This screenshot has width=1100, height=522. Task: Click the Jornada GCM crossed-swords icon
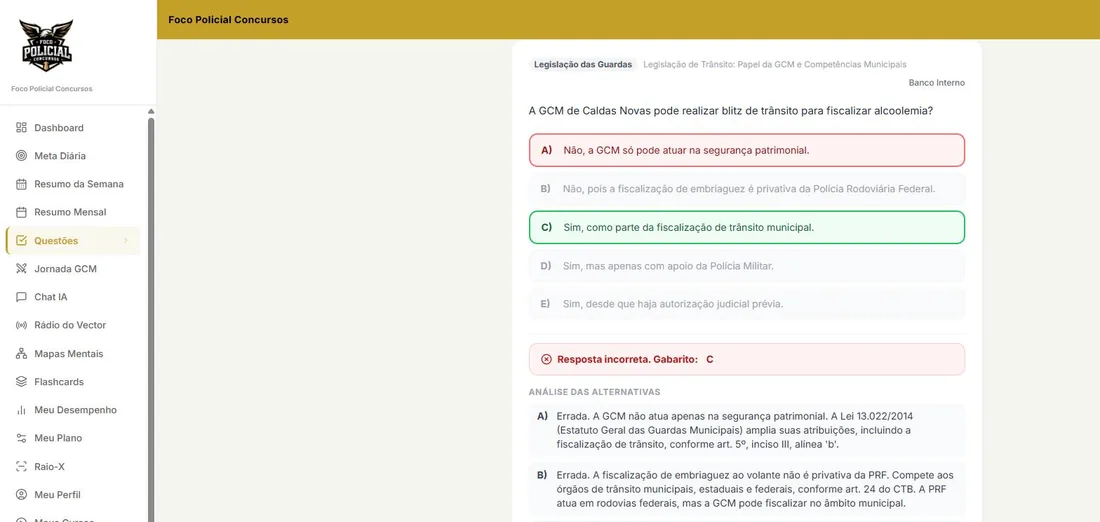[x=21, y=269]
